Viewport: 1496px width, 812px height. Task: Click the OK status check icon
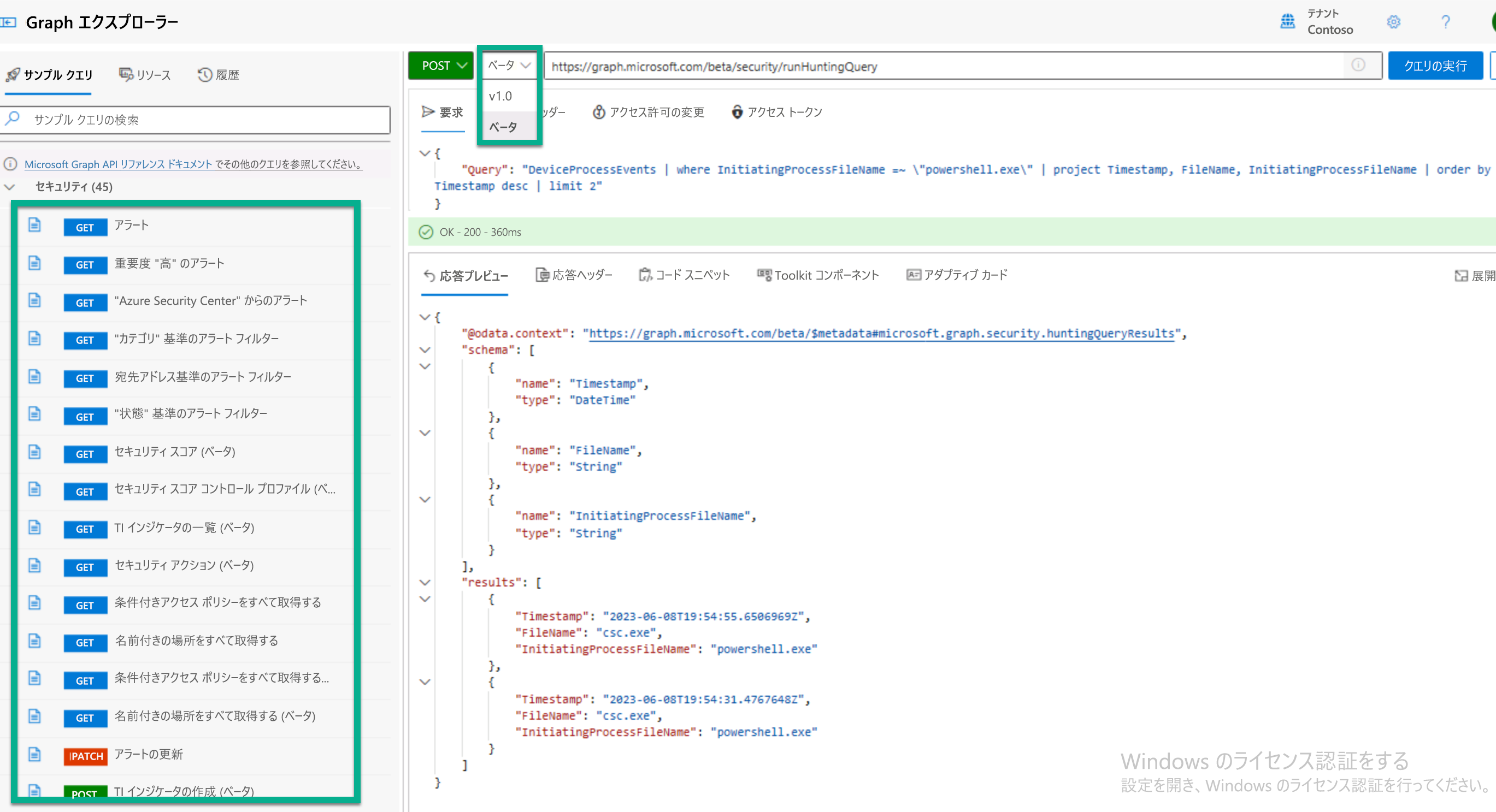[426, 232]
